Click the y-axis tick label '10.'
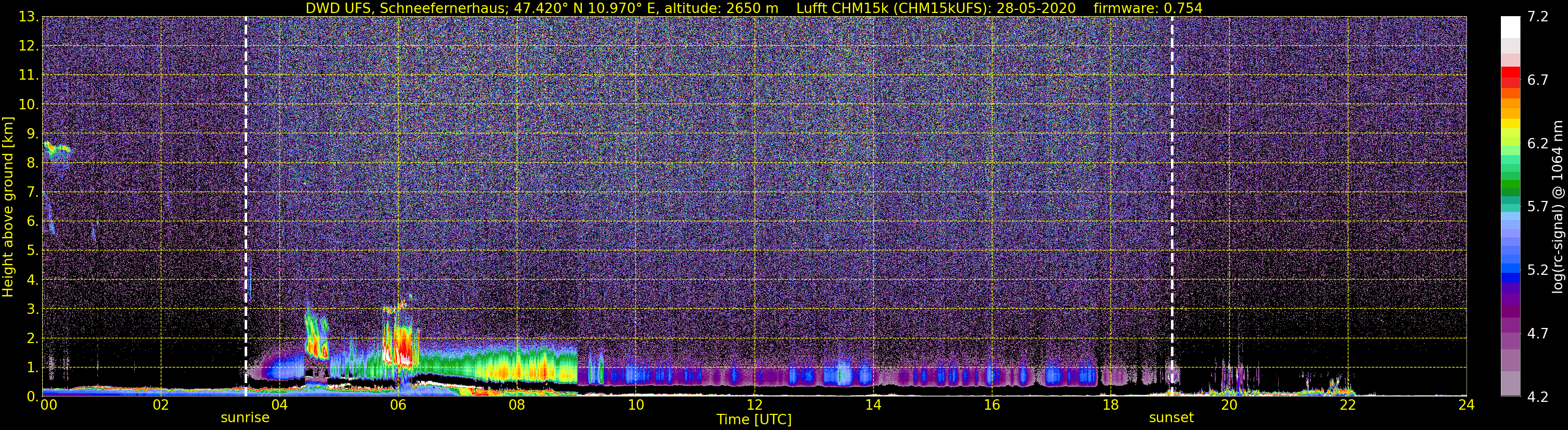Screen dimensions: 1568x430 (29, 104)
